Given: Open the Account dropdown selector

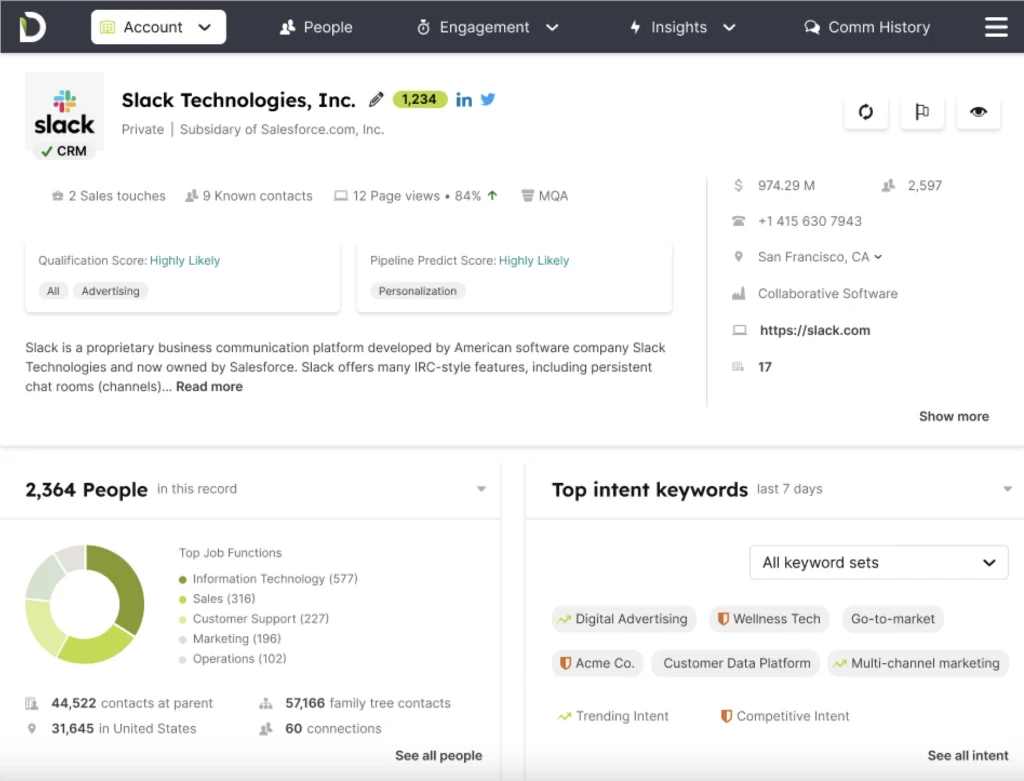Looking at the screenshot, I should [159, 27].
